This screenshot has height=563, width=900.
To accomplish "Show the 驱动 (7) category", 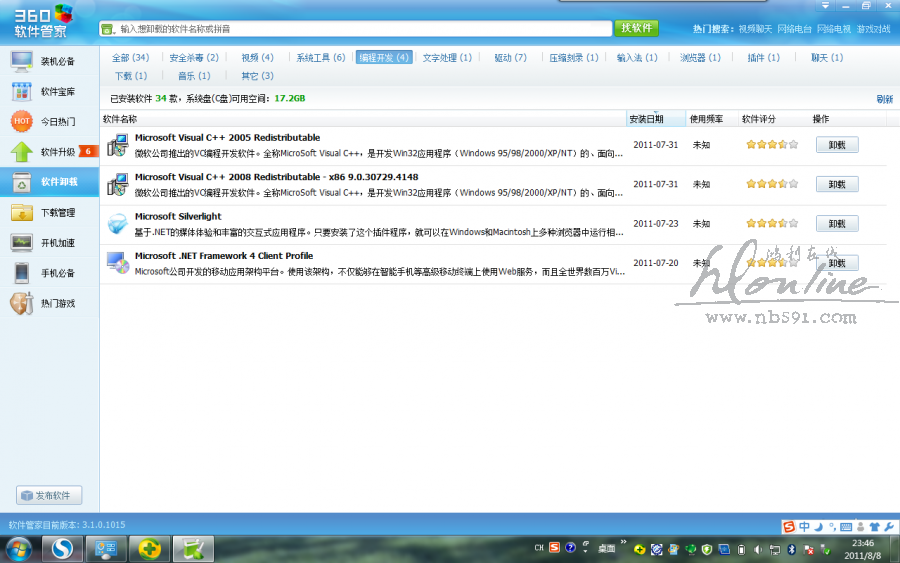I will click(510, 58).
